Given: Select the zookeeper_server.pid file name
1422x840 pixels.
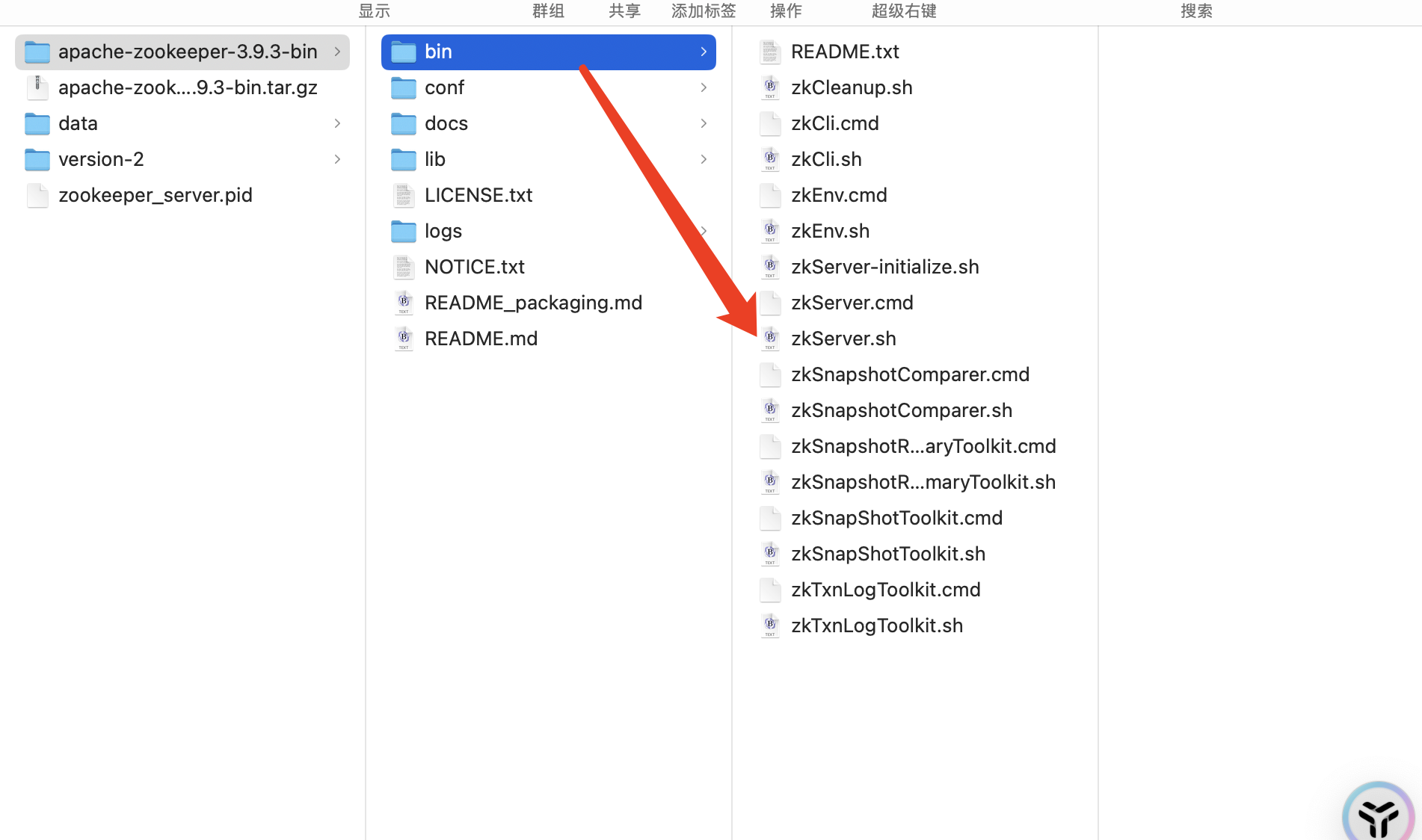Looking at the screenshot, I should [156, 195].
